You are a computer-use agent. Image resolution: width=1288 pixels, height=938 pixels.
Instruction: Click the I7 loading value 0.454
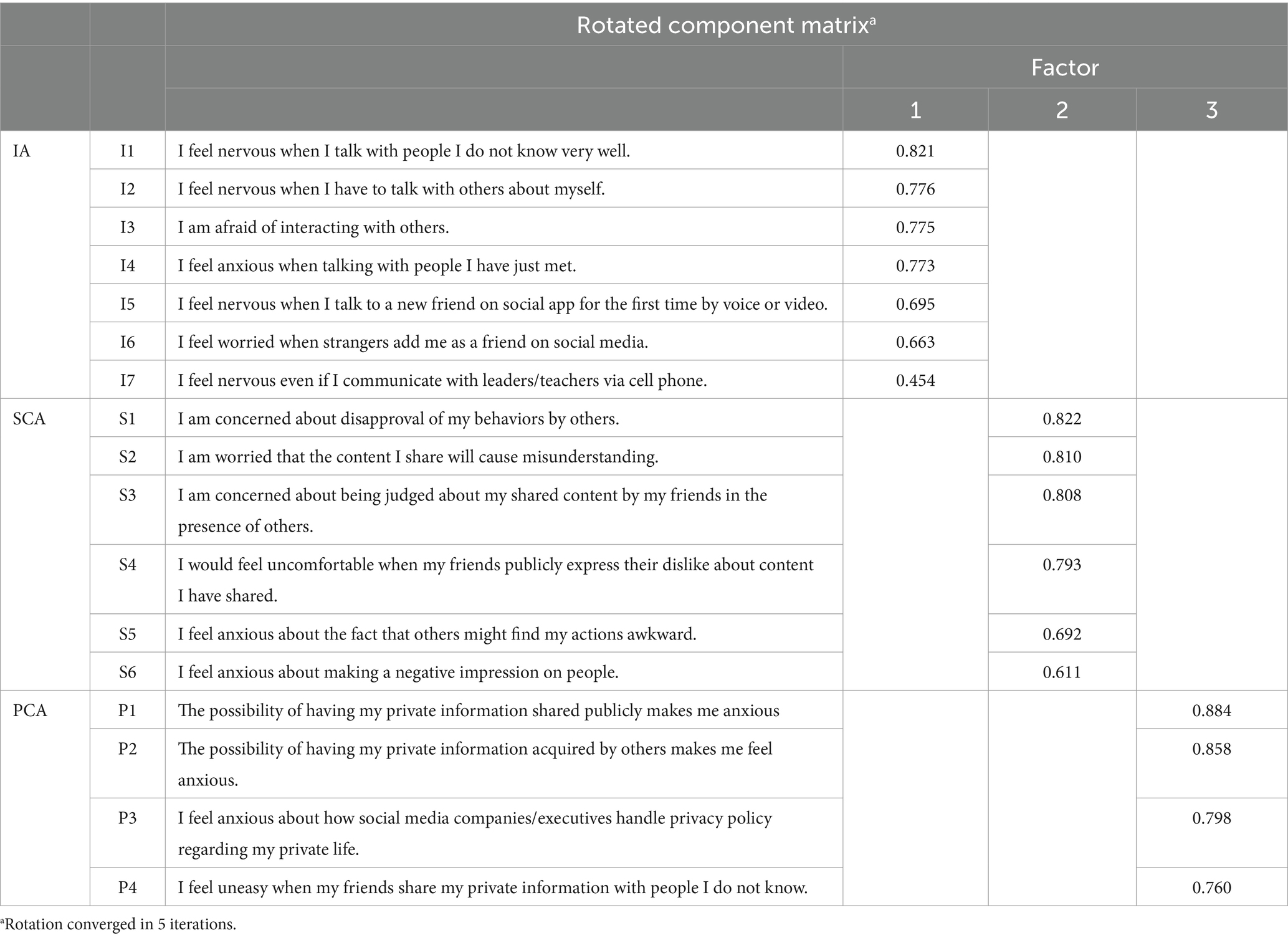coord(915,380)
